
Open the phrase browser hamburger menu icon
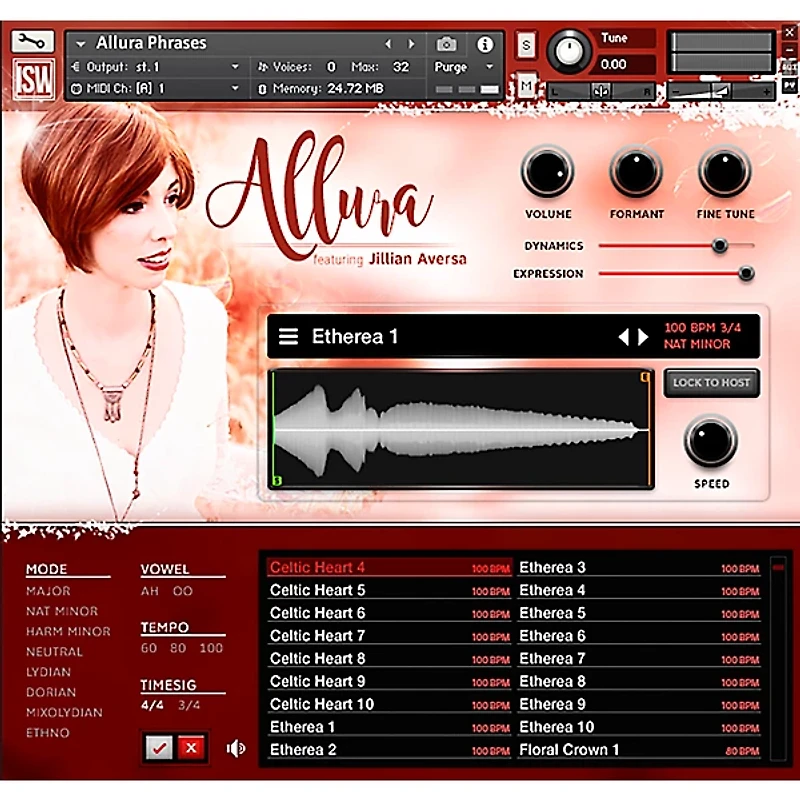click(x=288, y=337)
